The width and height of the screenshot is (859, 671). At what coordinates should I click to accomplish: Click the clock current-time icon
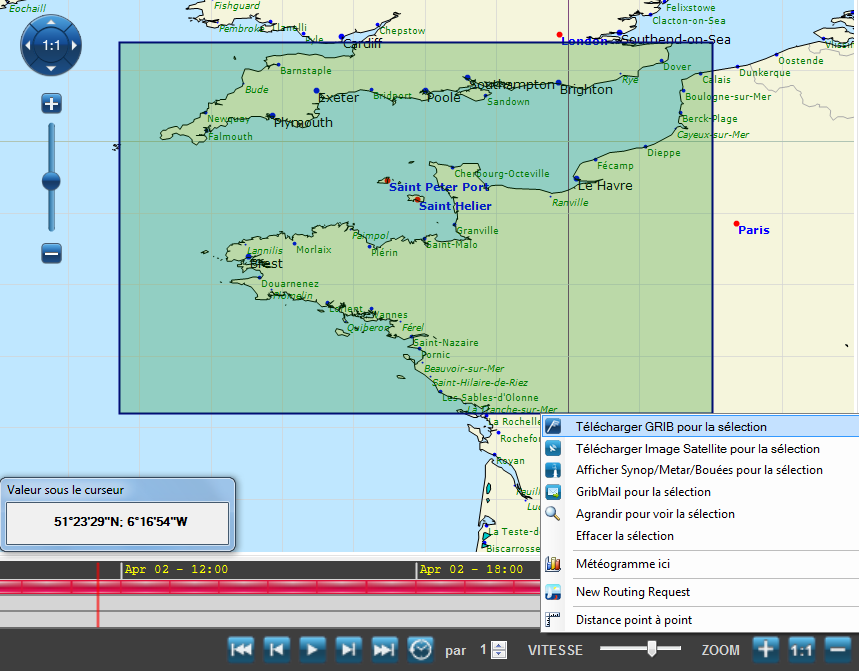421,649
